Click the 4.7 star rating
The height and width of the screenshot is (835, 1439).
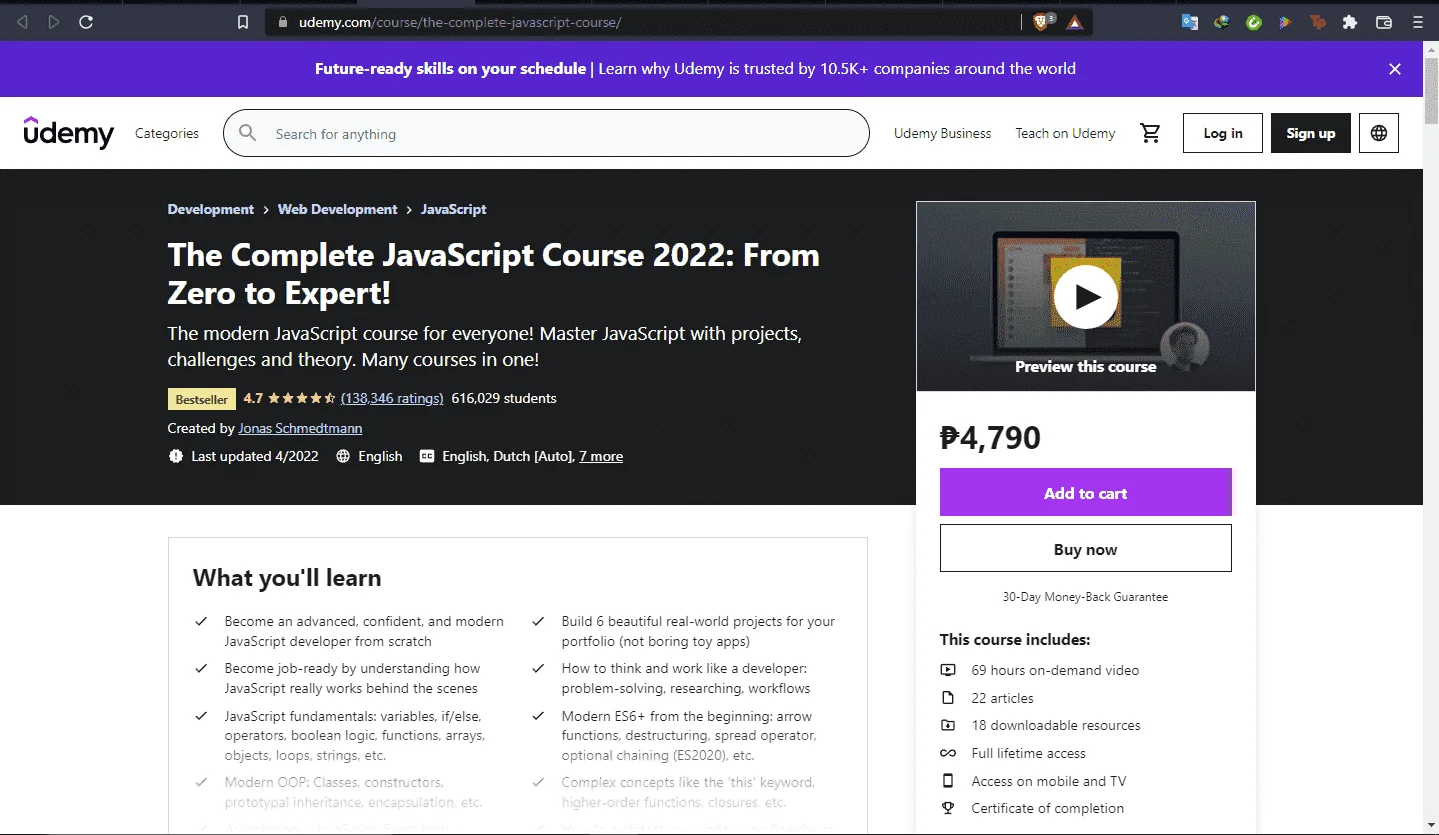pos(290,398)
